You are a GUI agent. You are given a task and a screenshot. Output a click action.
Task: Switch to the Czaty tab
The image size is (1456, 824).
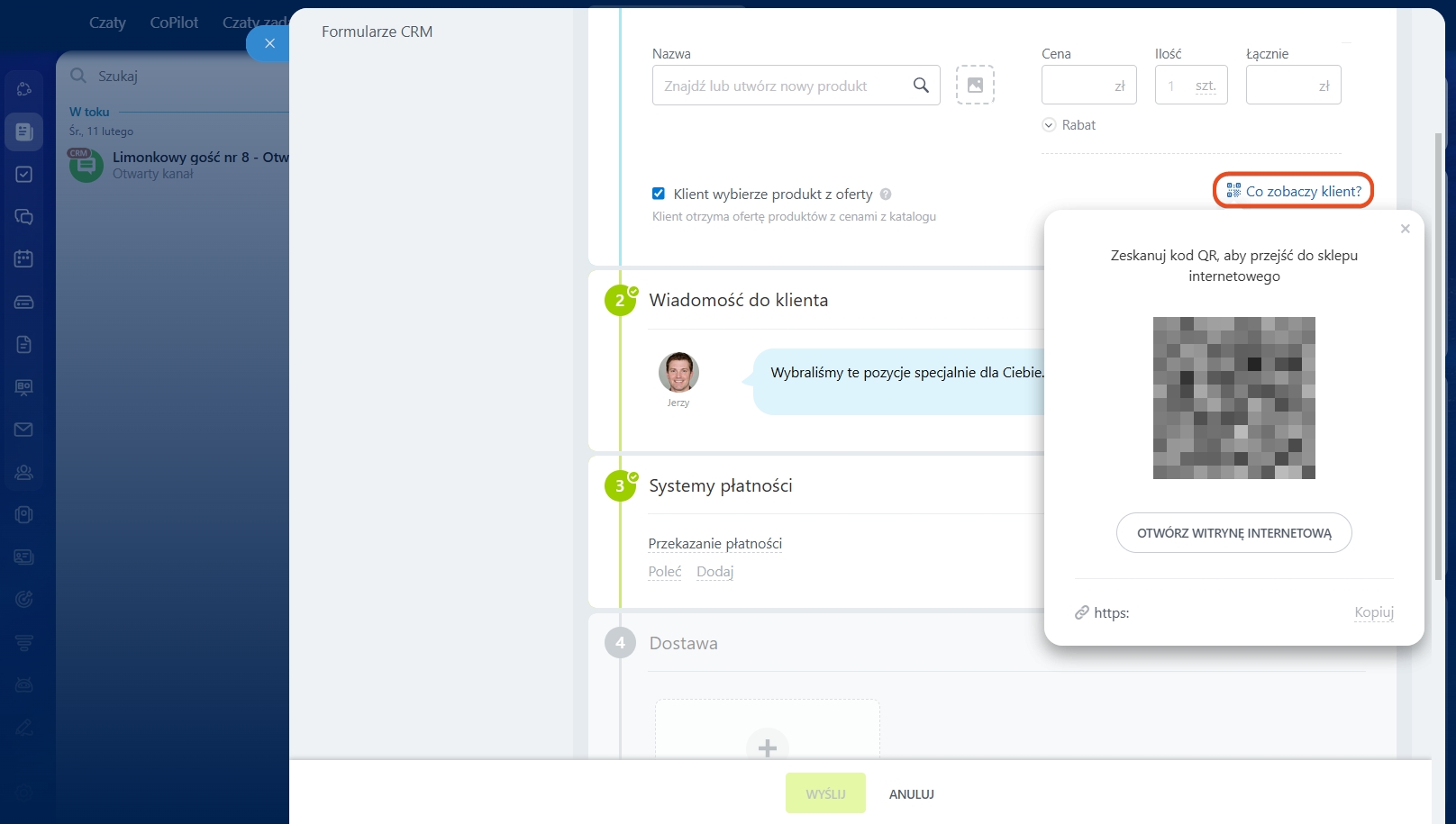pyautogui.click(x=107, y=23)
